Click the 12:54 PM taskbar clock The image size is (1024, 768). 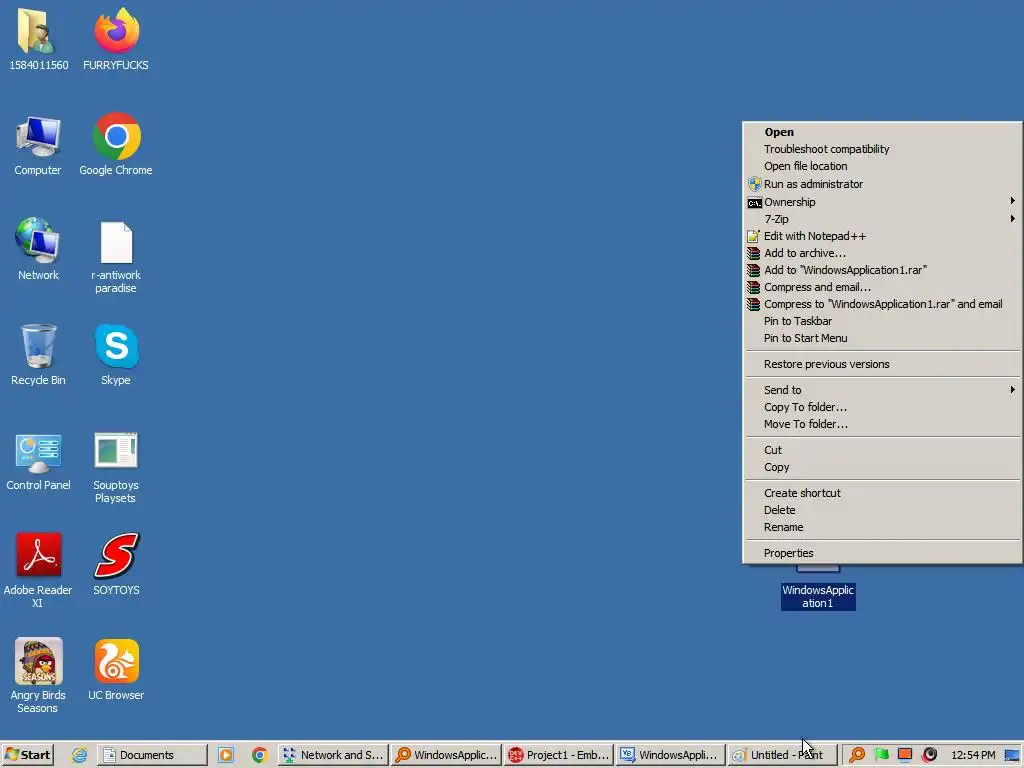coord(973,755)
